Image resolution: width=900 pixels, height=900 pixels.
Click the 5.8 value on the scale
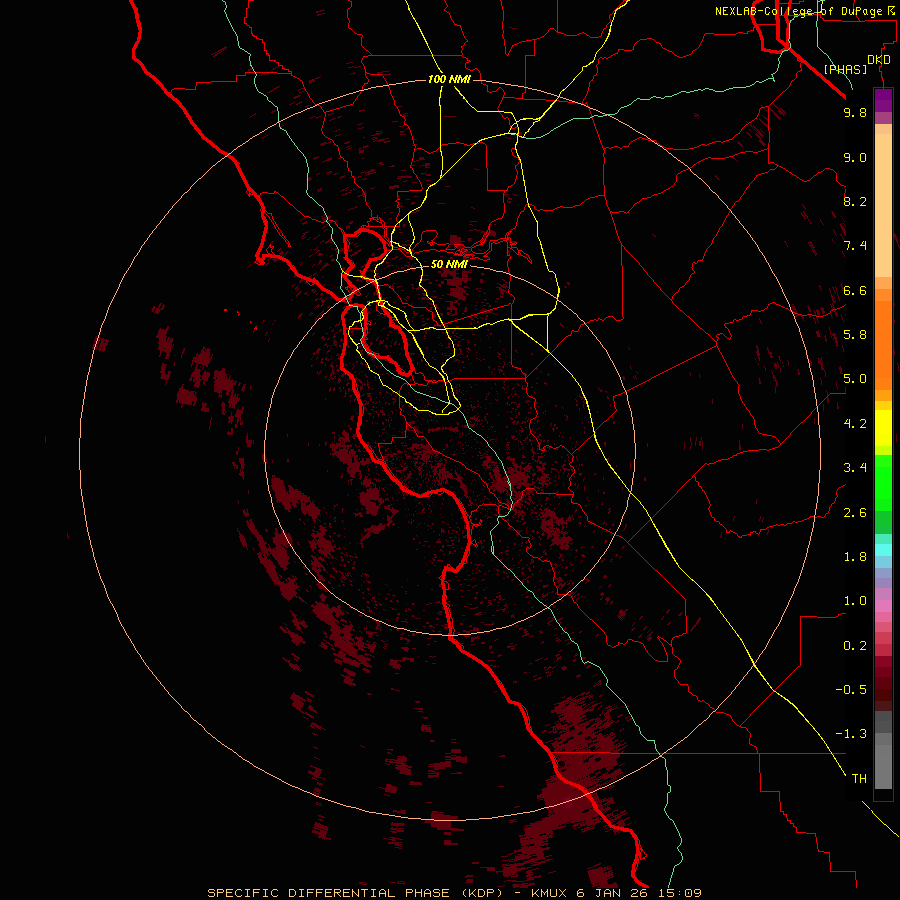(855, 335)
